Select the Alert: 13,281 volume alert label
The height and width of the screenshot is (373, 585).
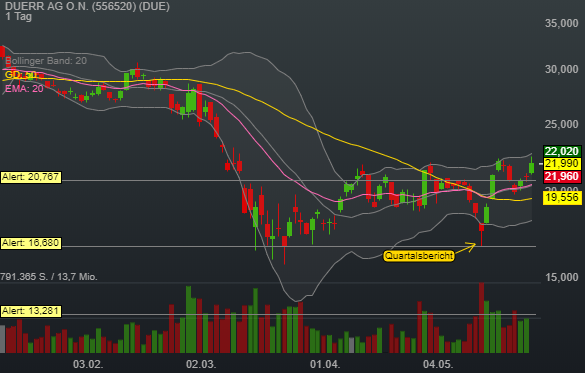pyautogui.click(x=31, y=311)
